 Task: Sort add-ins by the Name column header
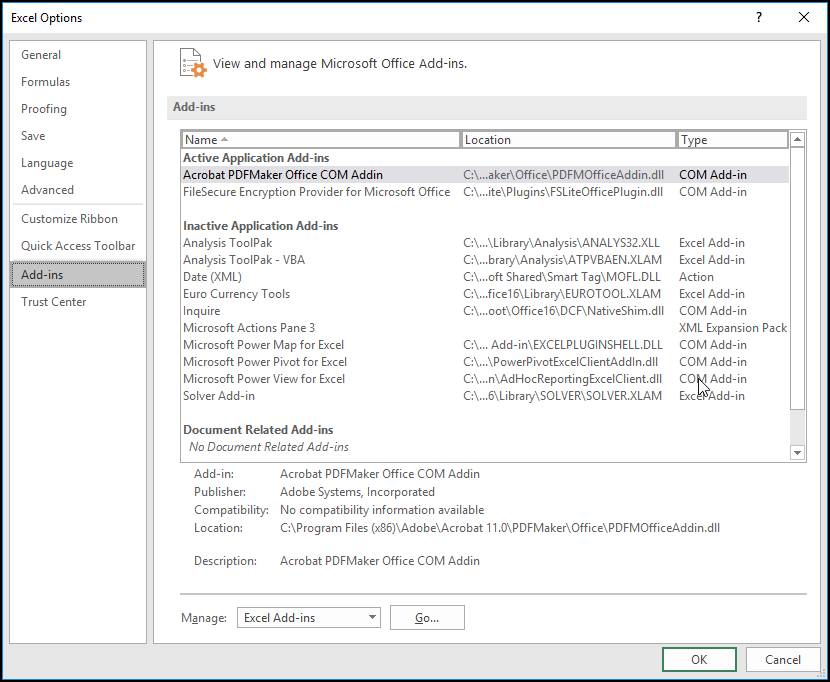pos(320,140)
